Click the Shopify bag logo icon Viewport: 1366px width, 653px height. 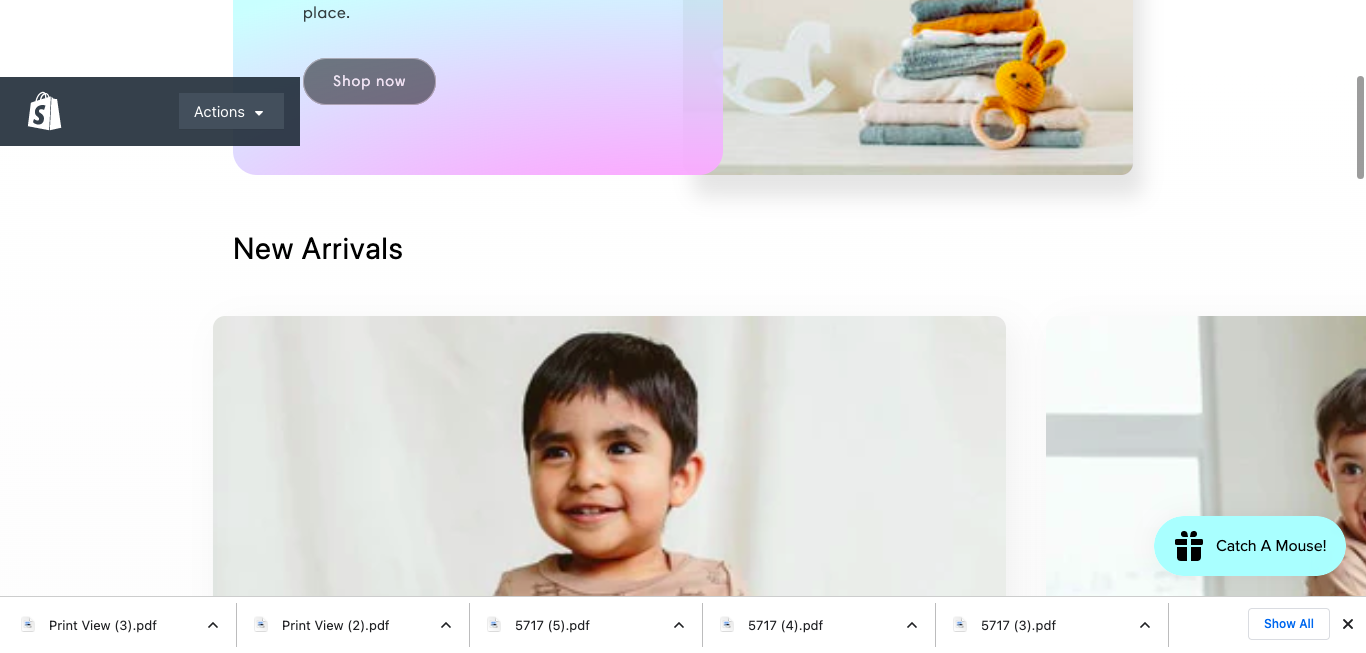45,111
